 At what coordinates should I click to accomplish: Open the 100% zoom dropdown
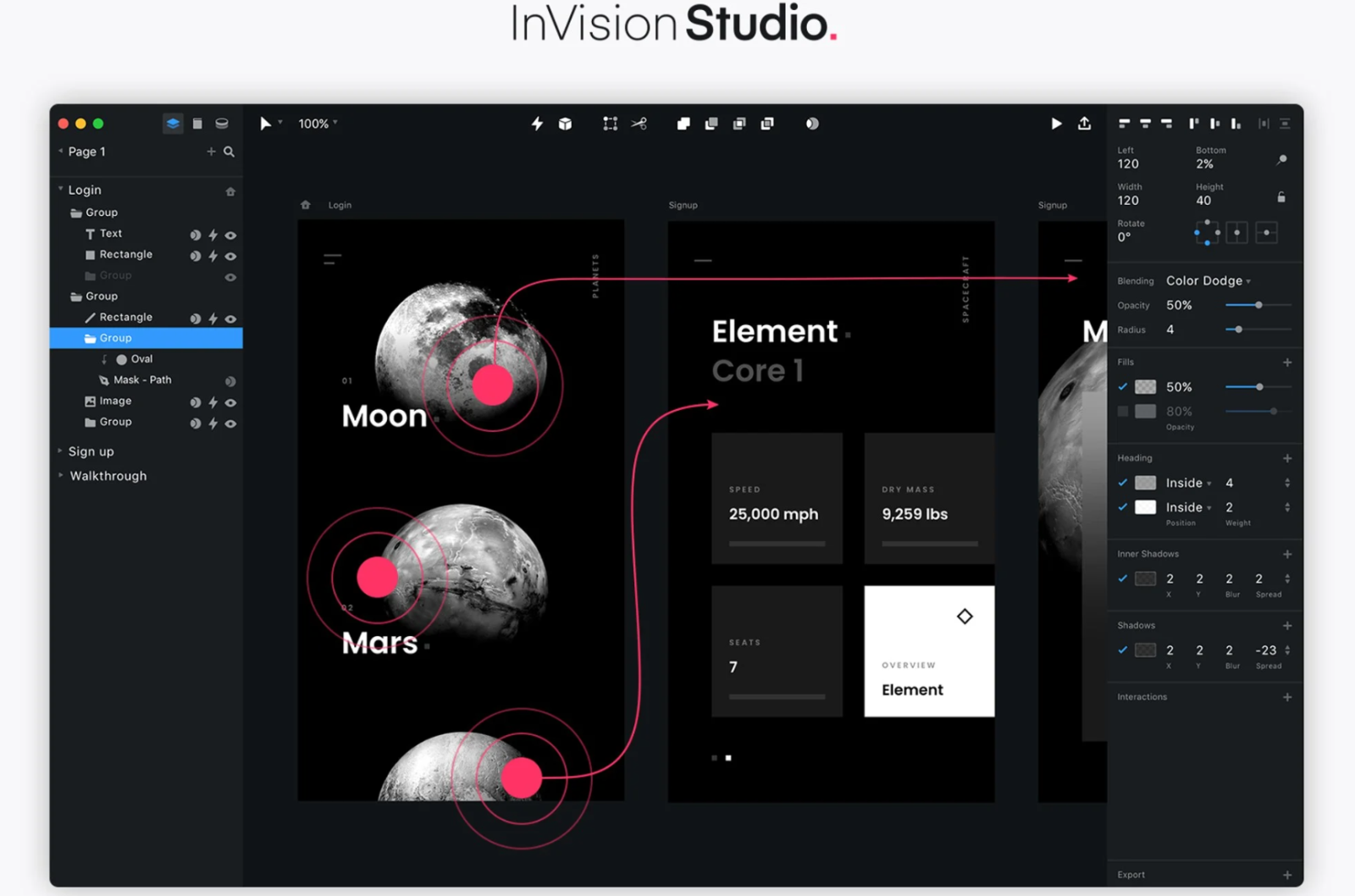[318, 124]
